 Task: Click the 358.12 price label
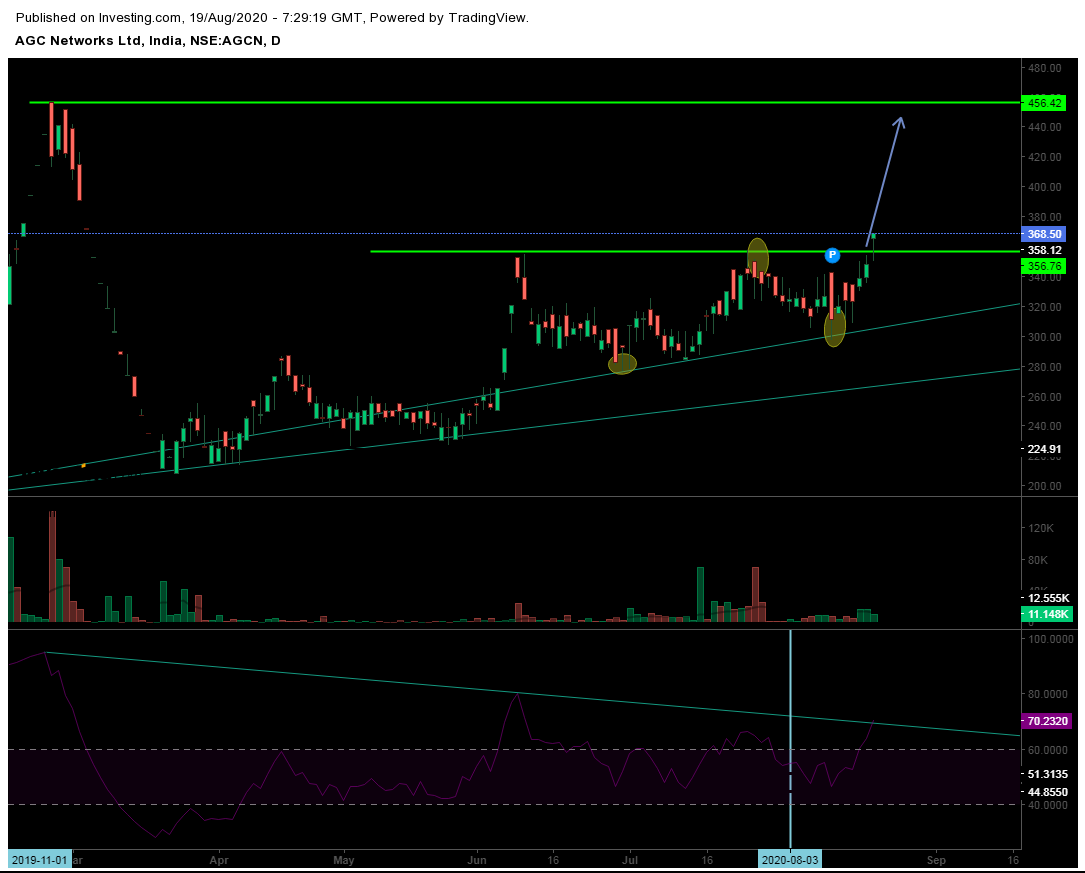coord(1044,250)
